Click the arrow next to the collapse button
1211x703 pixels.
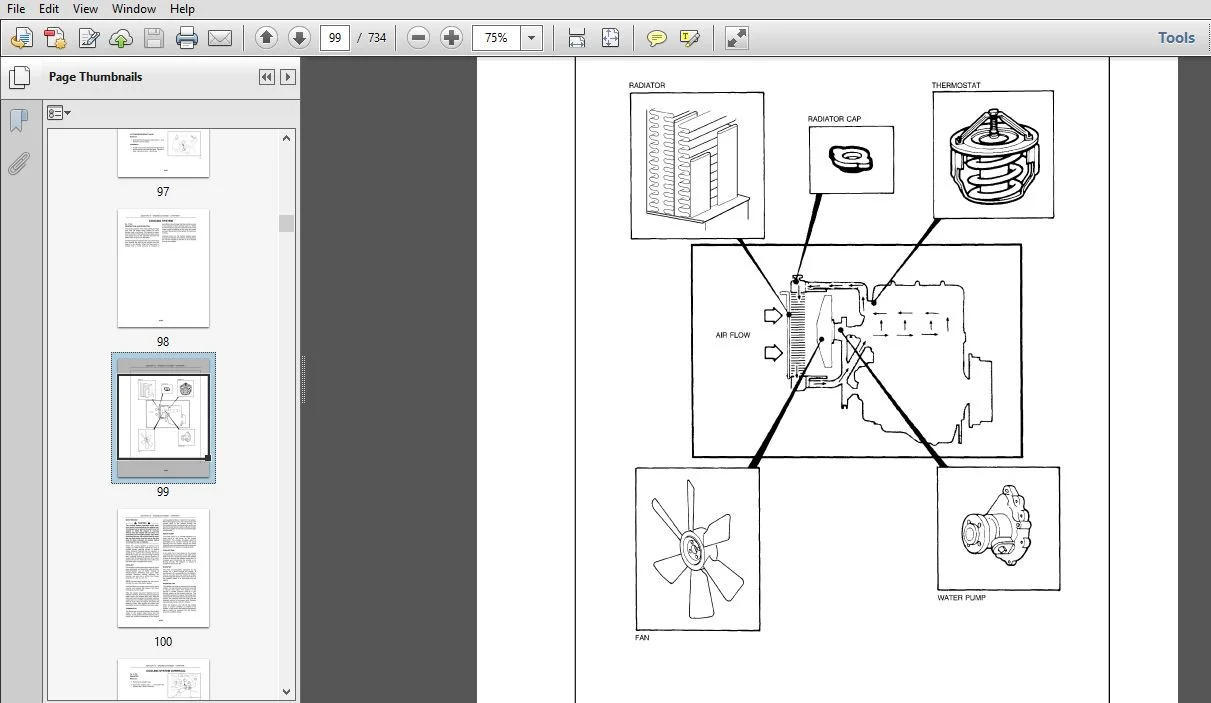coord(288,77)
